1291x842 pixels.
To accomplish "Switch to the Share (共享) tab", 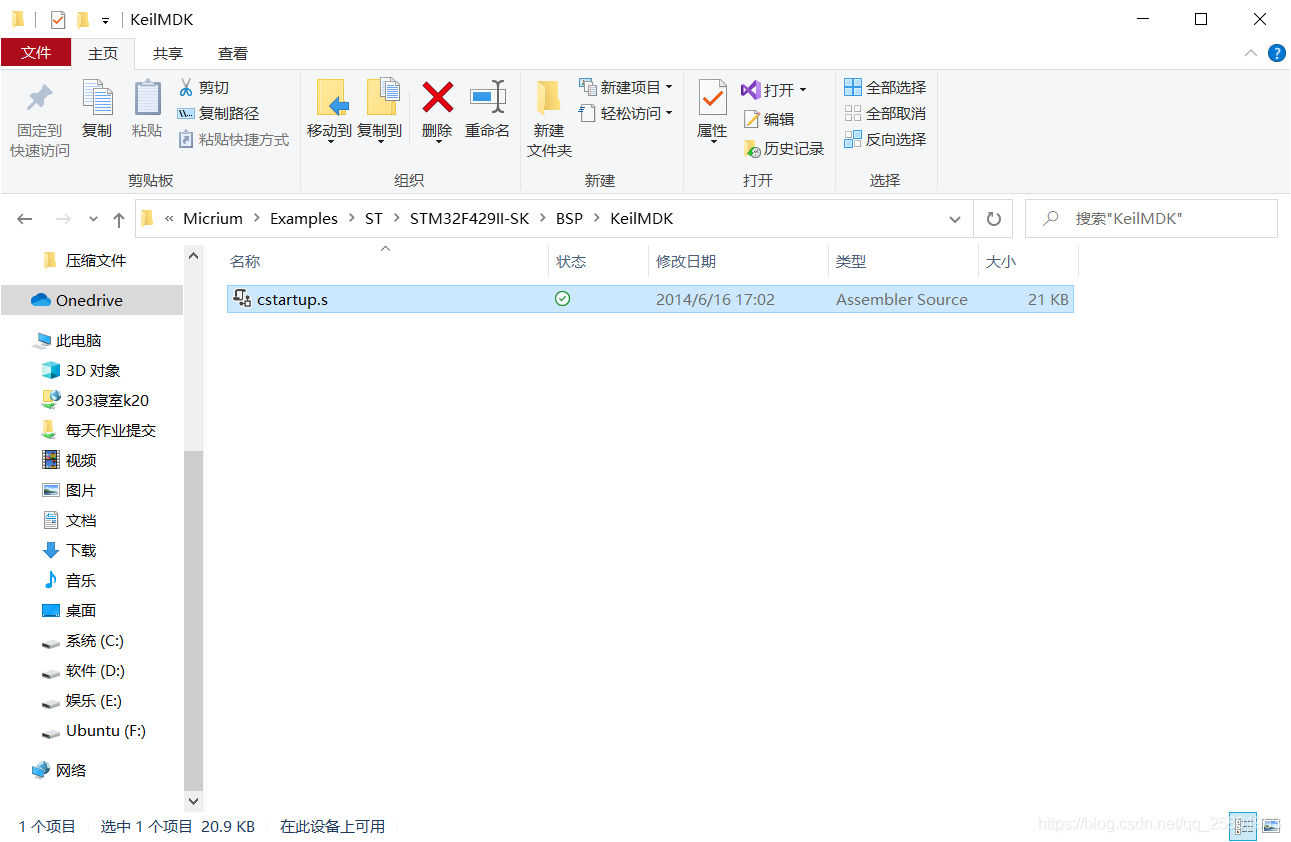I will [x=168, y=53].
